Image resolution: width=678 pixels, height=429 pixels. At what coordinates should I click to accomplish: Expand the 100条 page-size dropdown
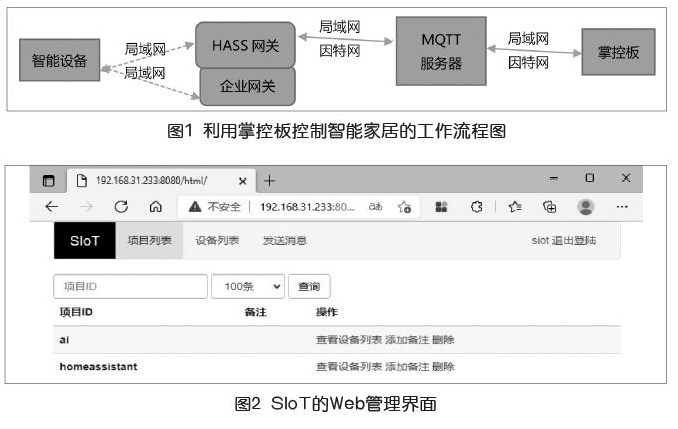point(248,286)
